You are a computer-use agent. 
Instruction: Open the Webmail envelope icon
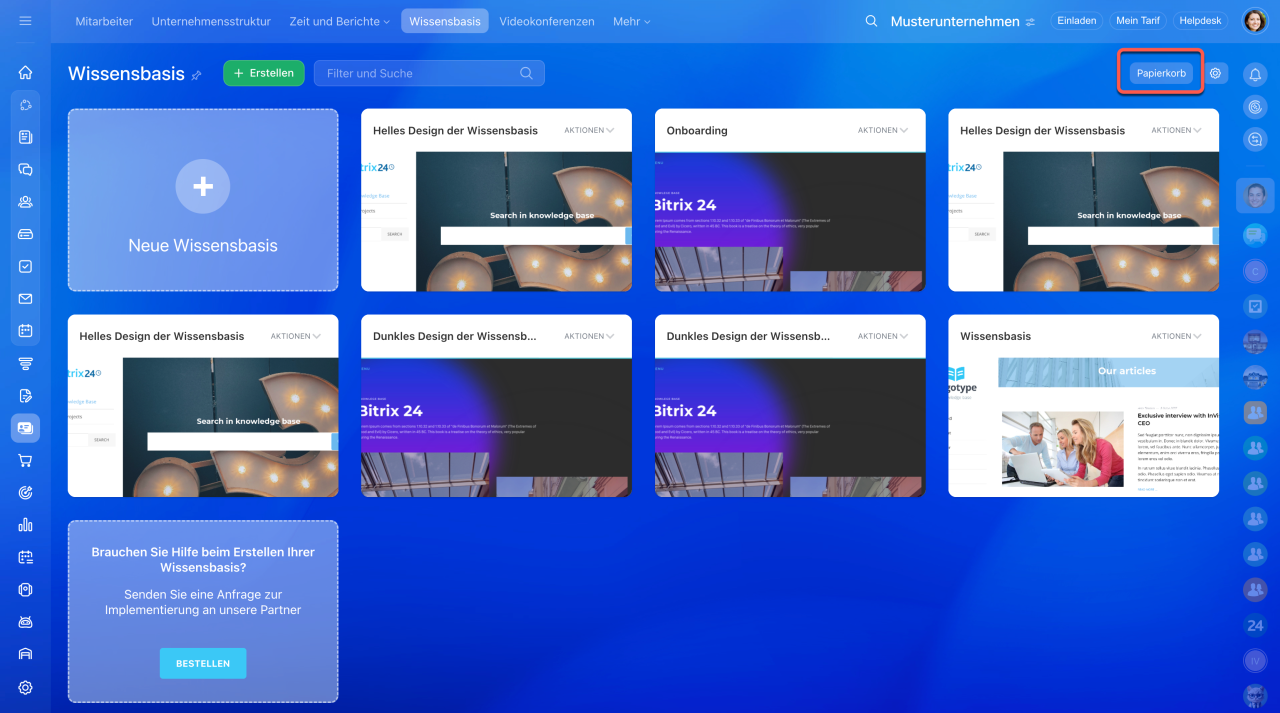(25, 299)
